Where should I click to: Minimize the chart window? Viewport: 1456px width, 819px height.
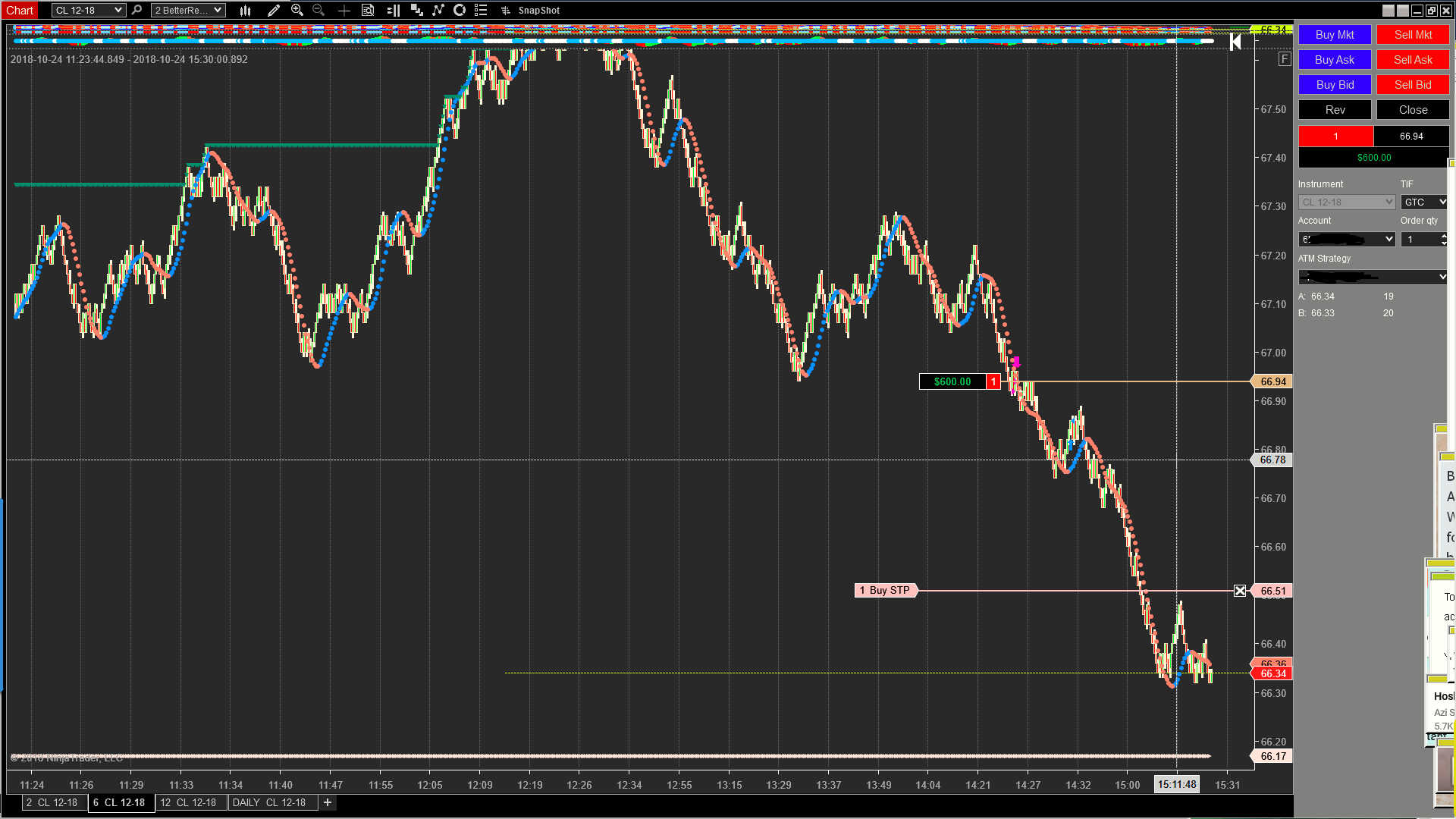coord(1417,11)
